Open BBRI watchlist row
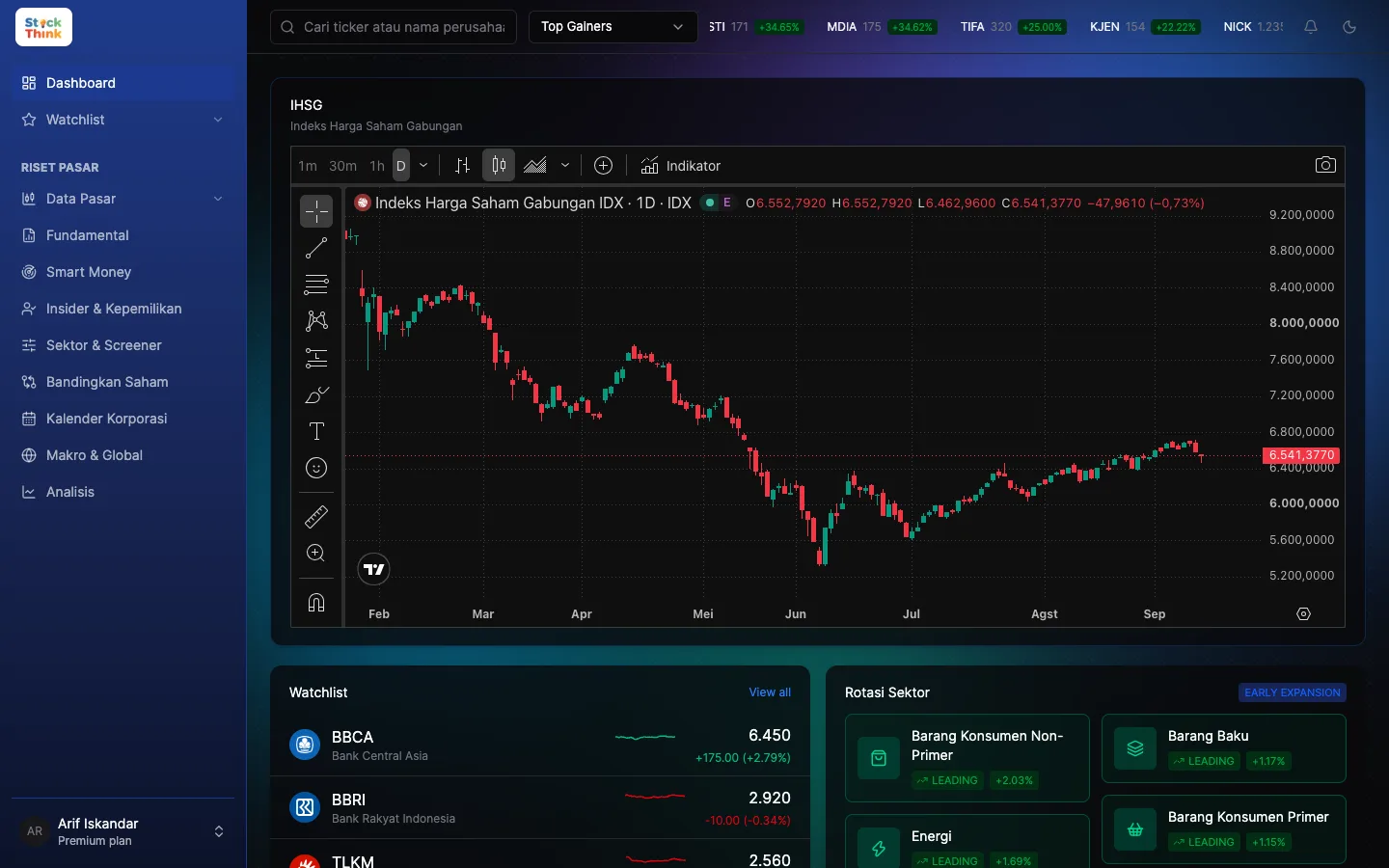 (540, 807)
